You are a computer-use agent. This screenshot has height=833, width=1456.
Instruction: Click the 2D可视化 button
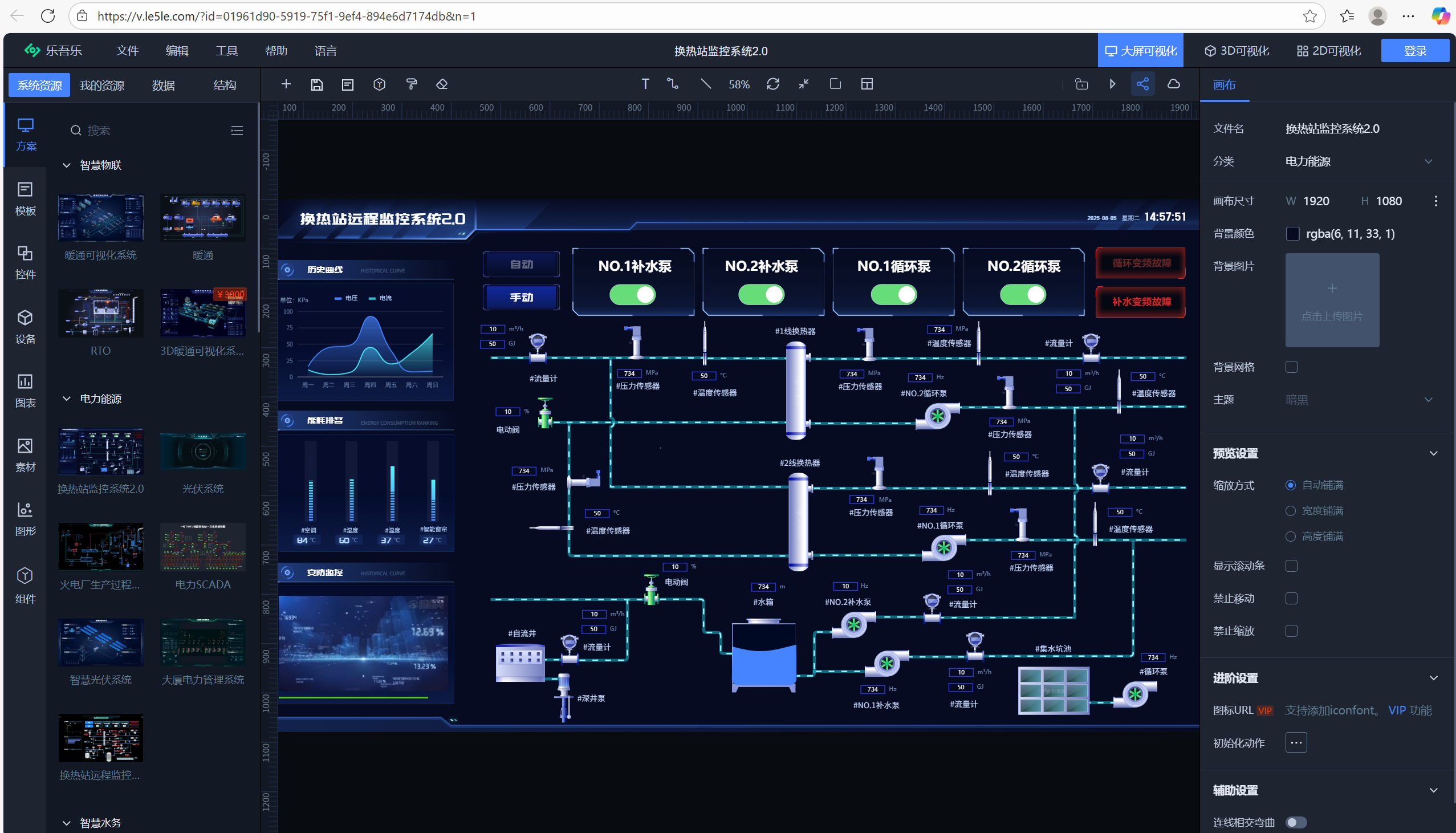(1328, 51)
